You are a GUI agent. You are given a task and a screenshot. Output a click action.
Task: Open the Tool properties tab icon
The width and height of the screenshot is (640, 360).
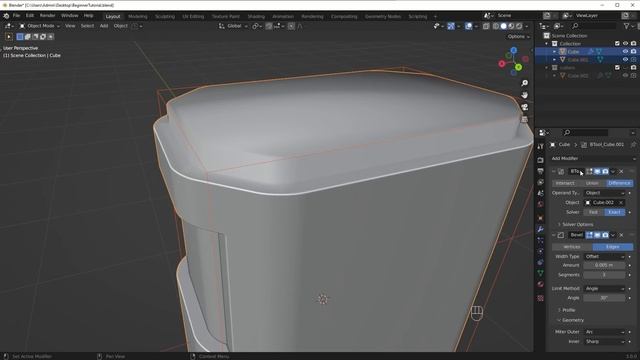click(540, 147)
